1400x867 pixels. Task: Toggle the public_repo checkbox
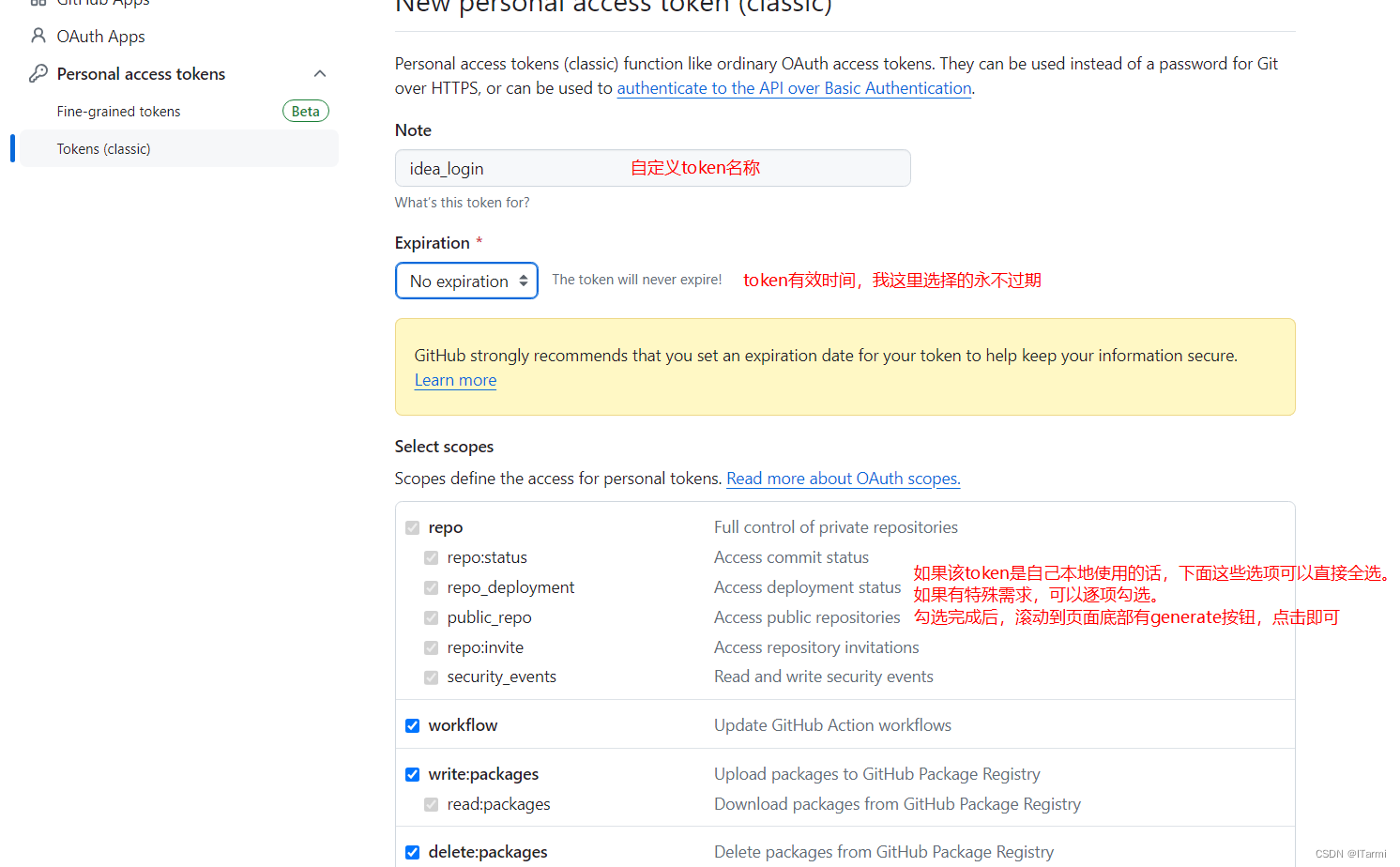pyautogui.click(x=431, y=617)
